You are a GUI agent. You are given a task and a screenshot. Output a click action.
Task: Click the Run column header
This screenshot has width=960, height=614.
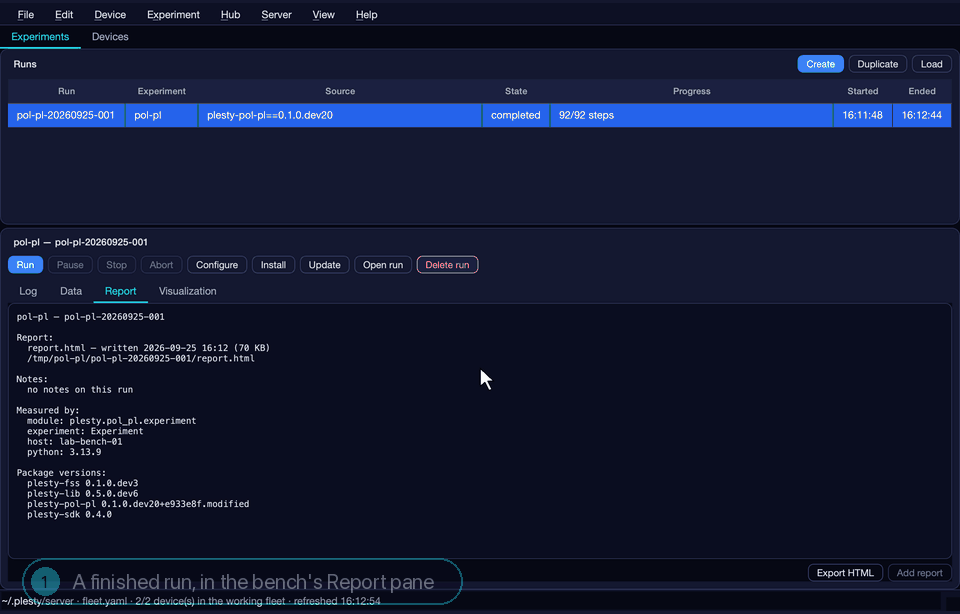pos(66,91)
